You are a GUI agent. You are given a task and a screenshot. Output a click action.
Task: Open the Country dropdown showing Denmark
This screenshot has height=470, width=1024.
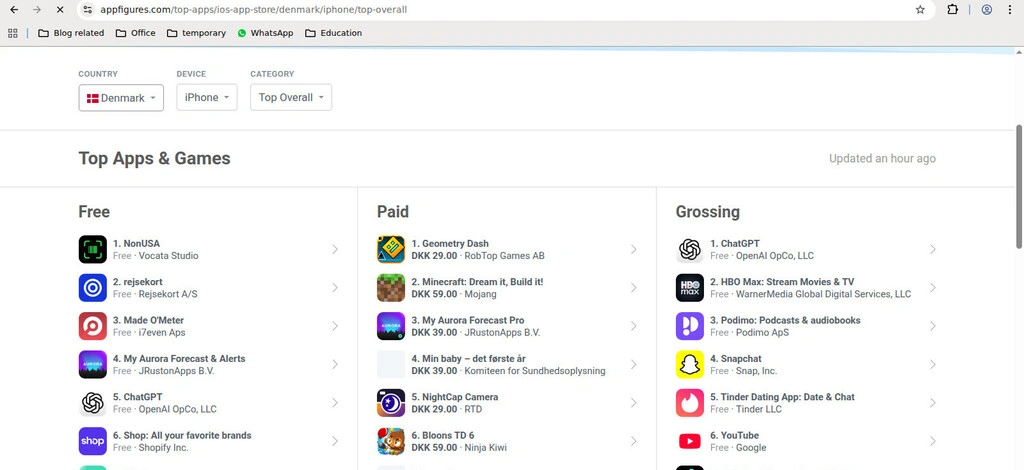(x=121, y=98)
